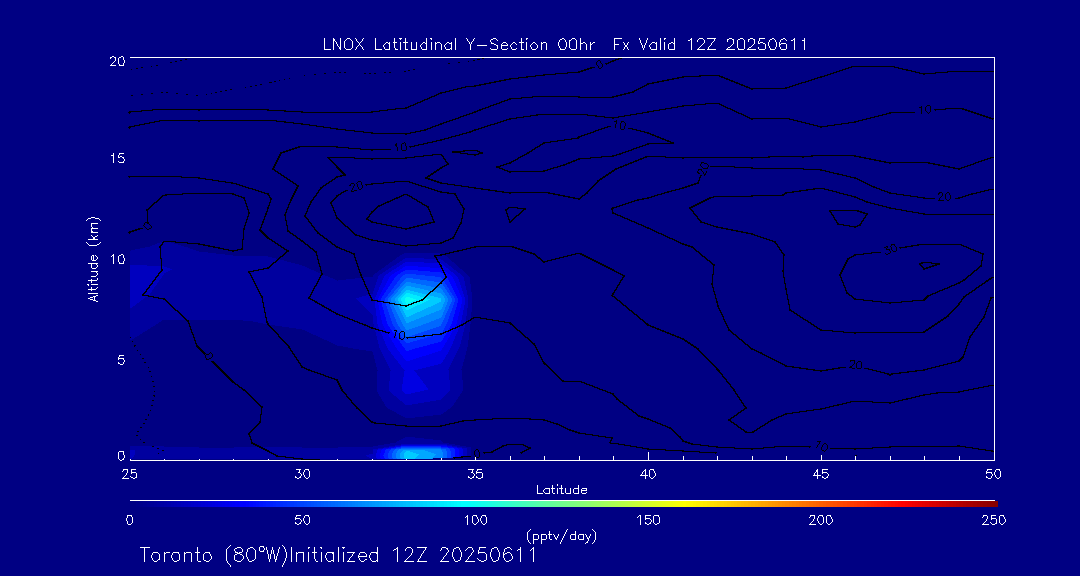The width and height of the screenshot is (1080, 576).
Task: Click altitude axis tick label "20"
Action: point(116,61)
